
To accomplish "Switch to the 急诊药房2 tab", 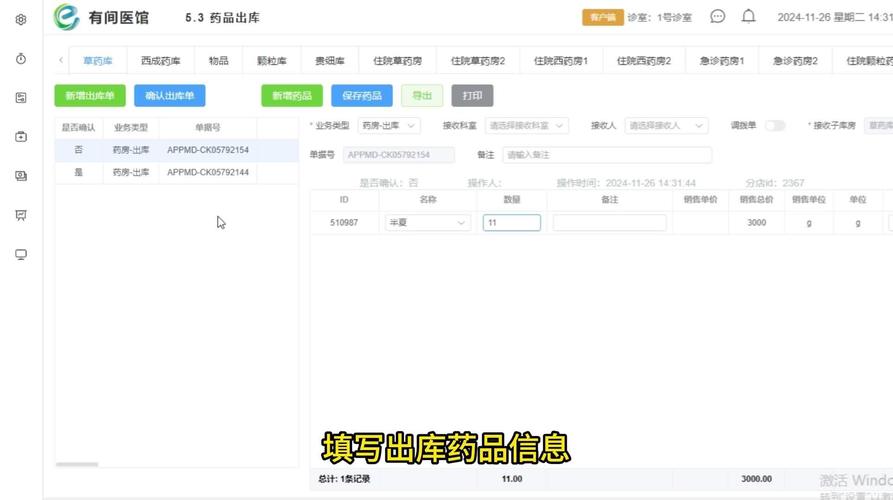I will click(795, 60).
